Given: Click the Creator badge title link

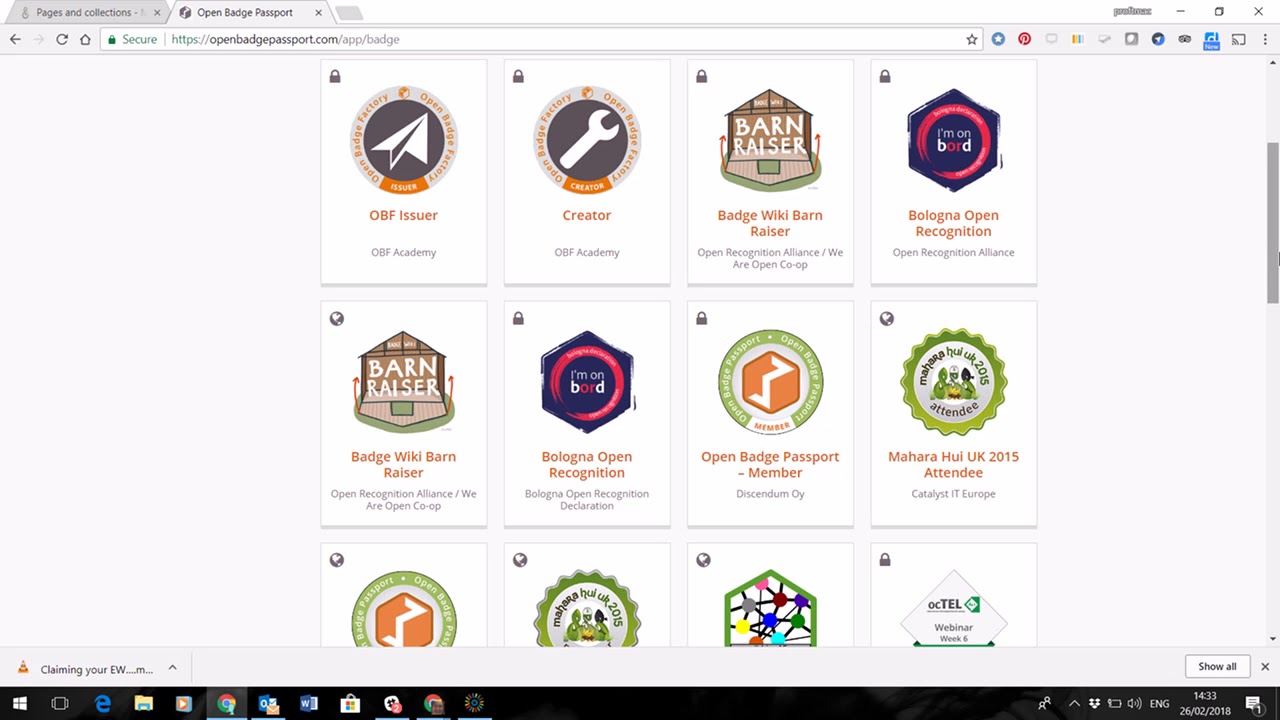Looking at the screenshot, I should pos(587,215).
